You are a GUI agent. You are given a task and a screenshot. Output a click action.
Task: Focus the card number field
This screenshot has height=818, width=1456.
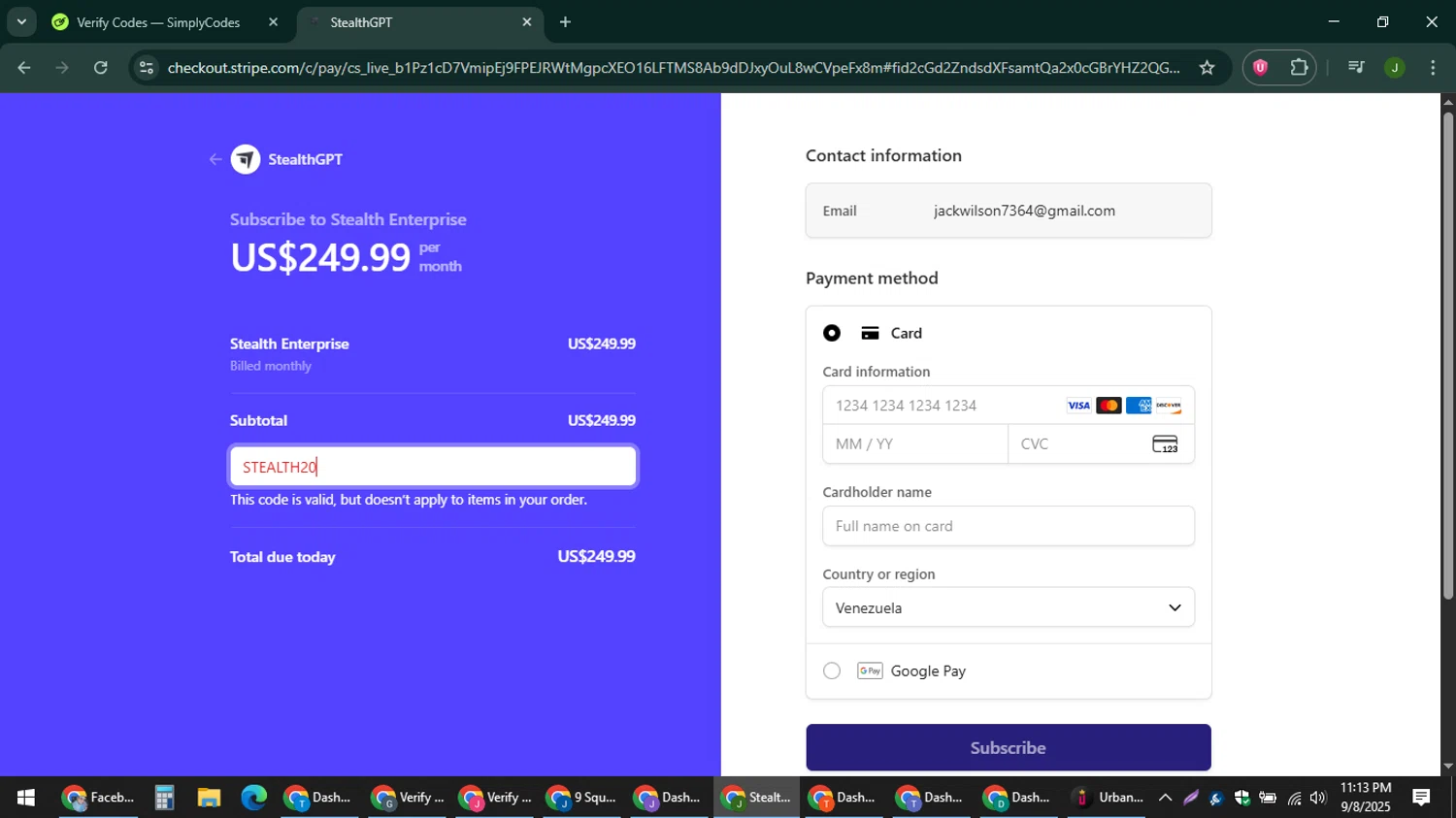click(x=1009, y=406)
